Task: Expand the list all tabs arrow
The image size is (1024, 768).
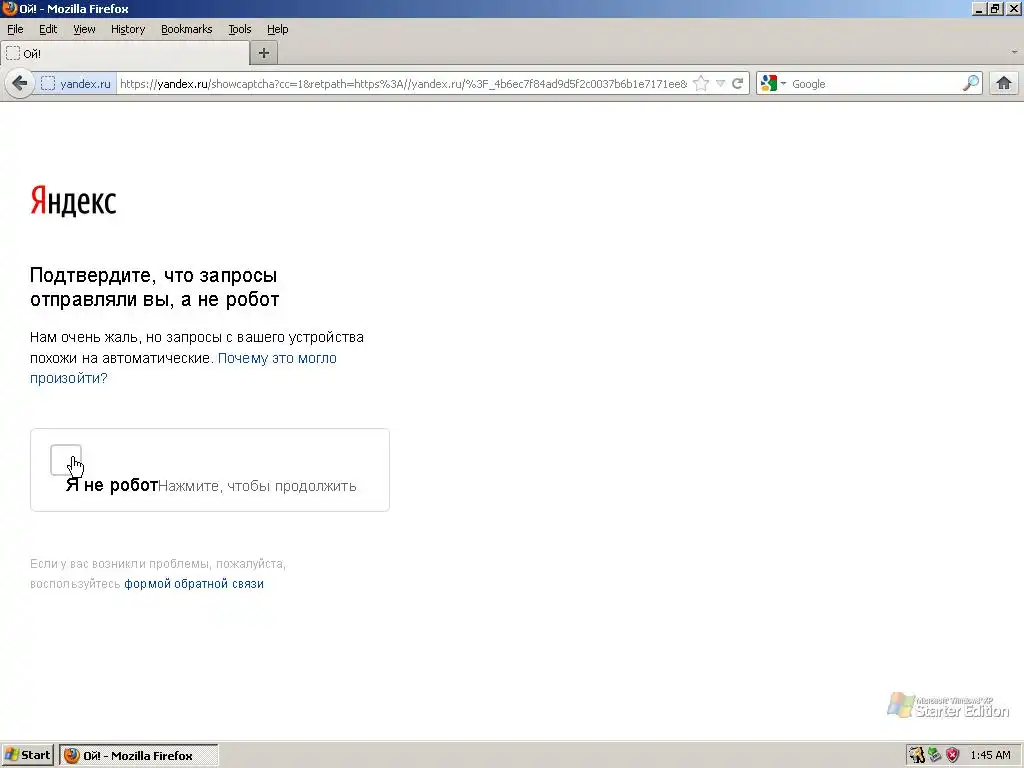Action: pos(1014,52)
